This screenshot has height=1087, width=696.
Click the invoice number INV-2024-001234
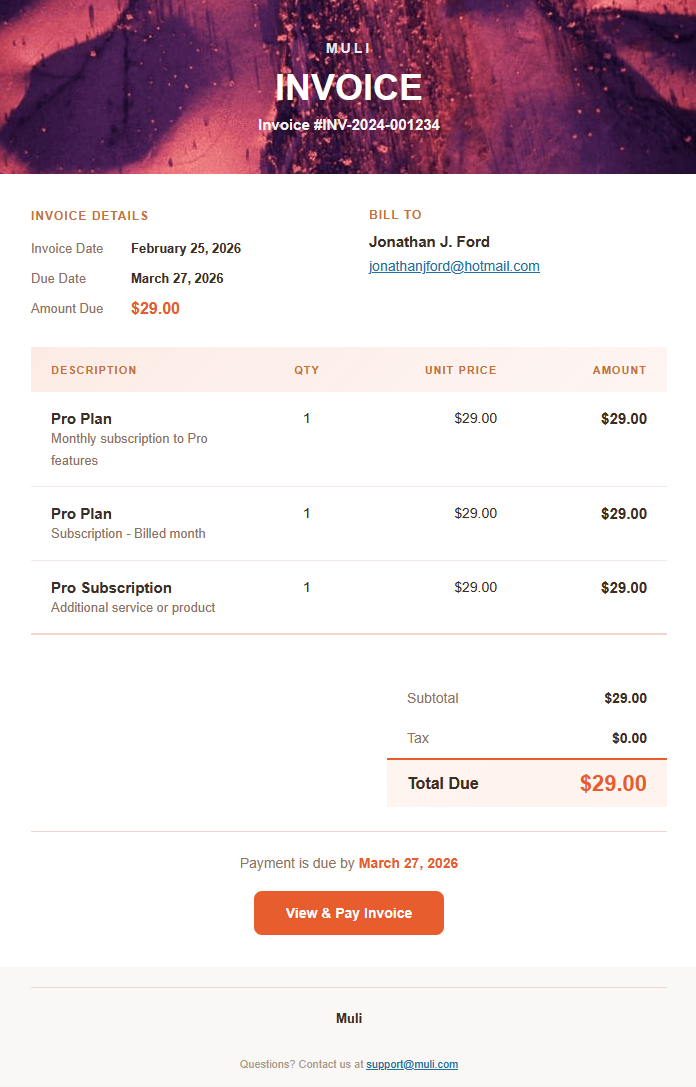[348, 125]
